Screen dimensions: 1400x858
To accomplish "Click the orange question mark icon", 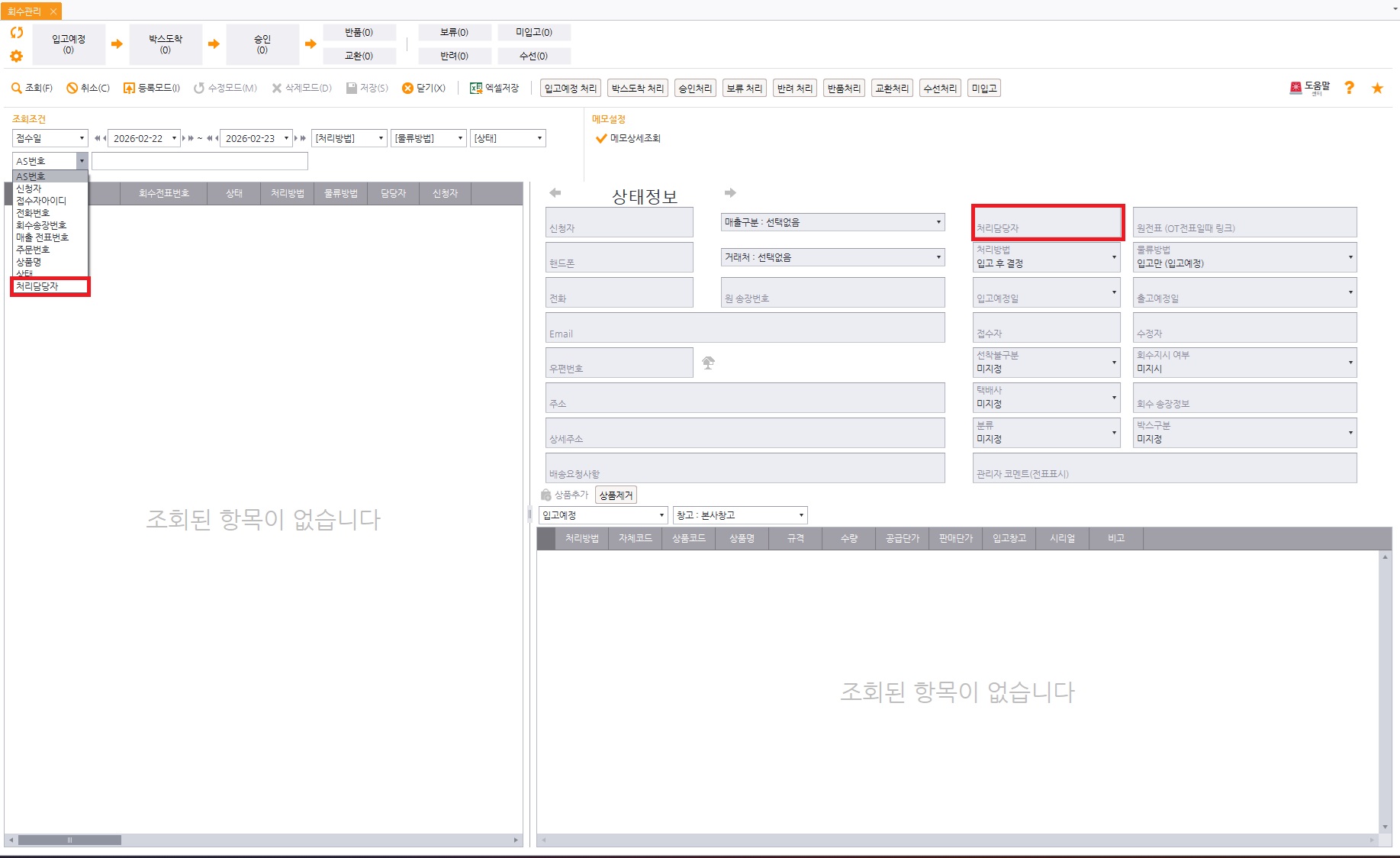I will click(x=1349, y=88).
